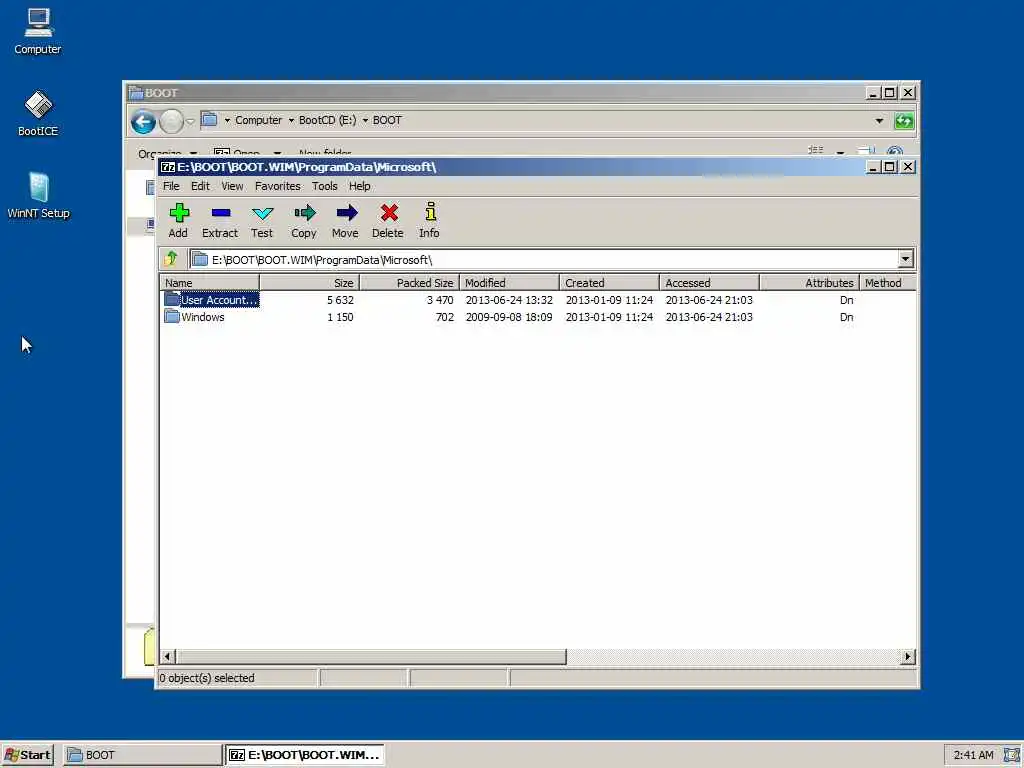Select the Copy toolbar icon

[304, 220]
